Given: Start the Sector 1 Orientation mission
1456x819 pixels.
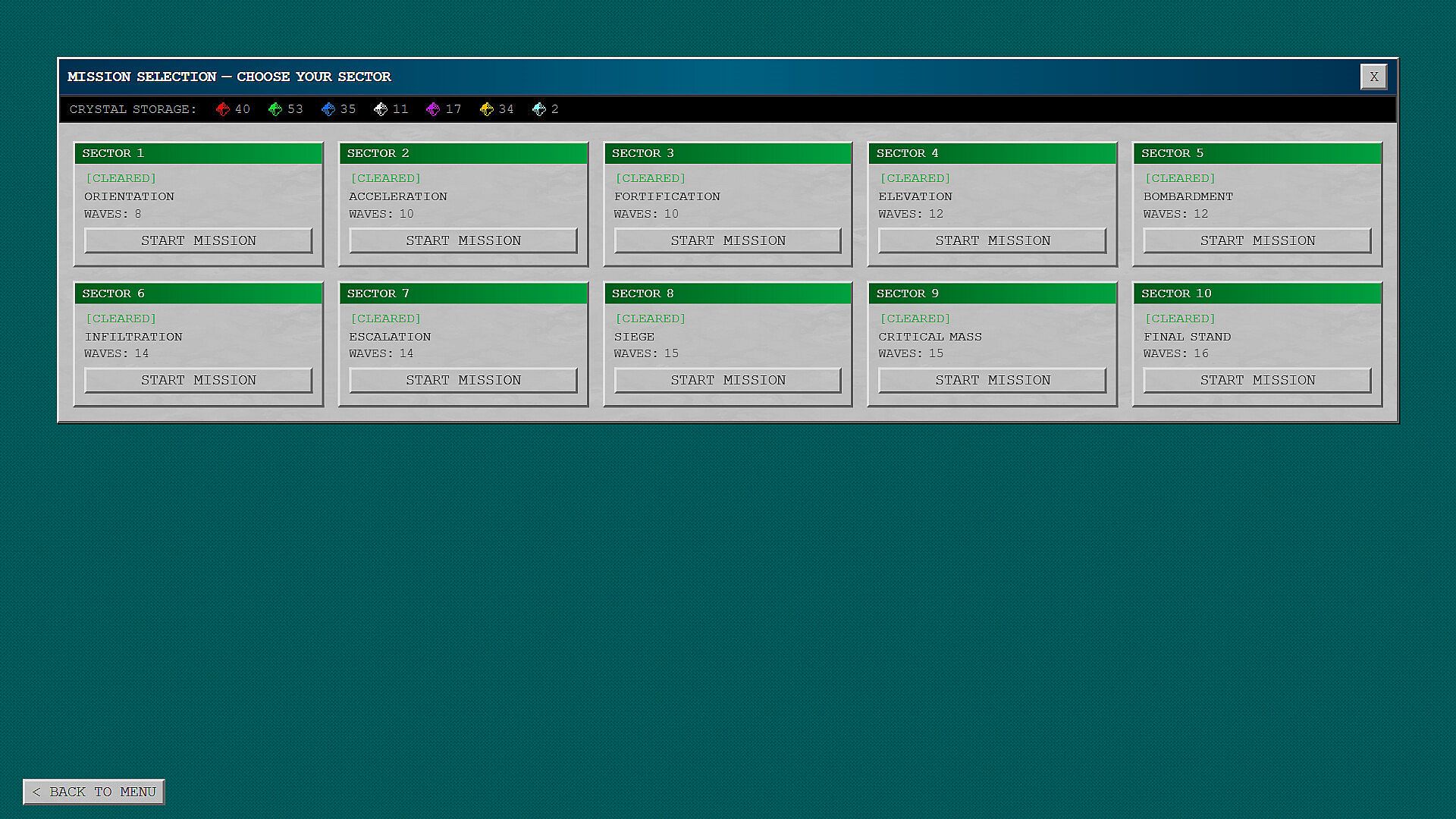Looking at the screenshot, I should 198,240.
